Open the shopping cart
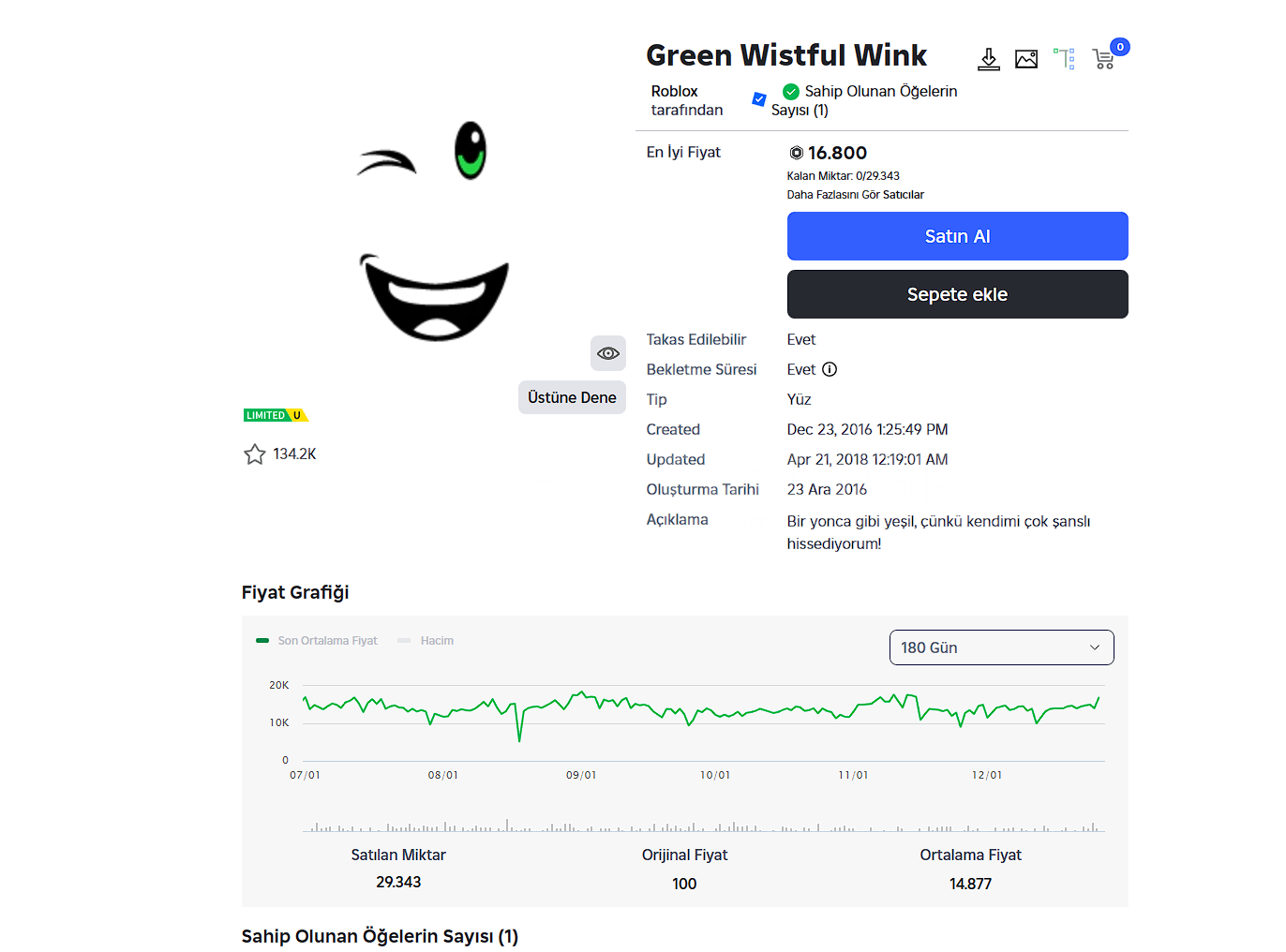This screenshot has height=952, width=1286. pyautogui.click(x=1104, y=60)
